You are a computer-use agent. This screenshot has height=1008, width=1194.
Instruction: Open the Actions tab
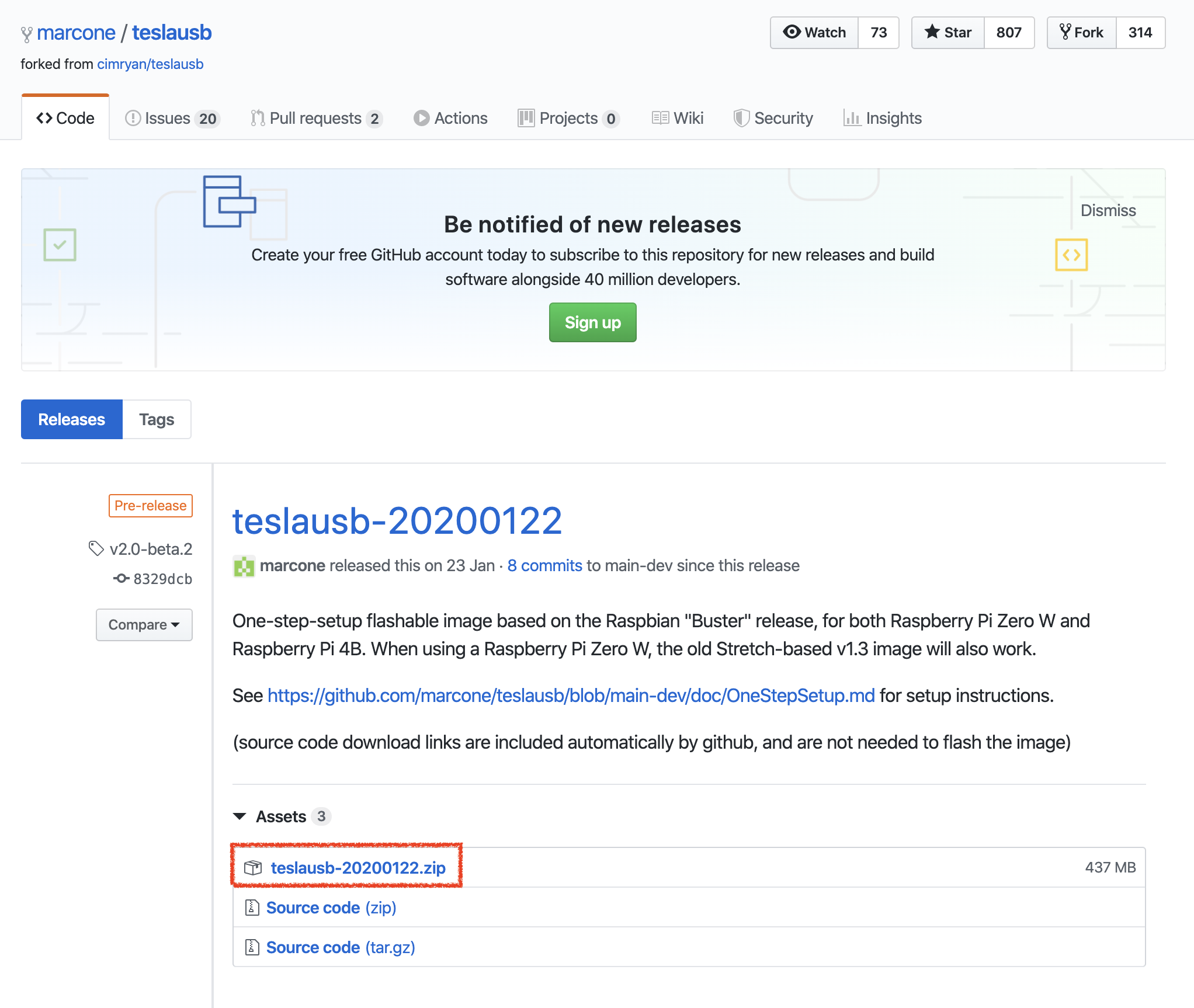tap(450, 119)
